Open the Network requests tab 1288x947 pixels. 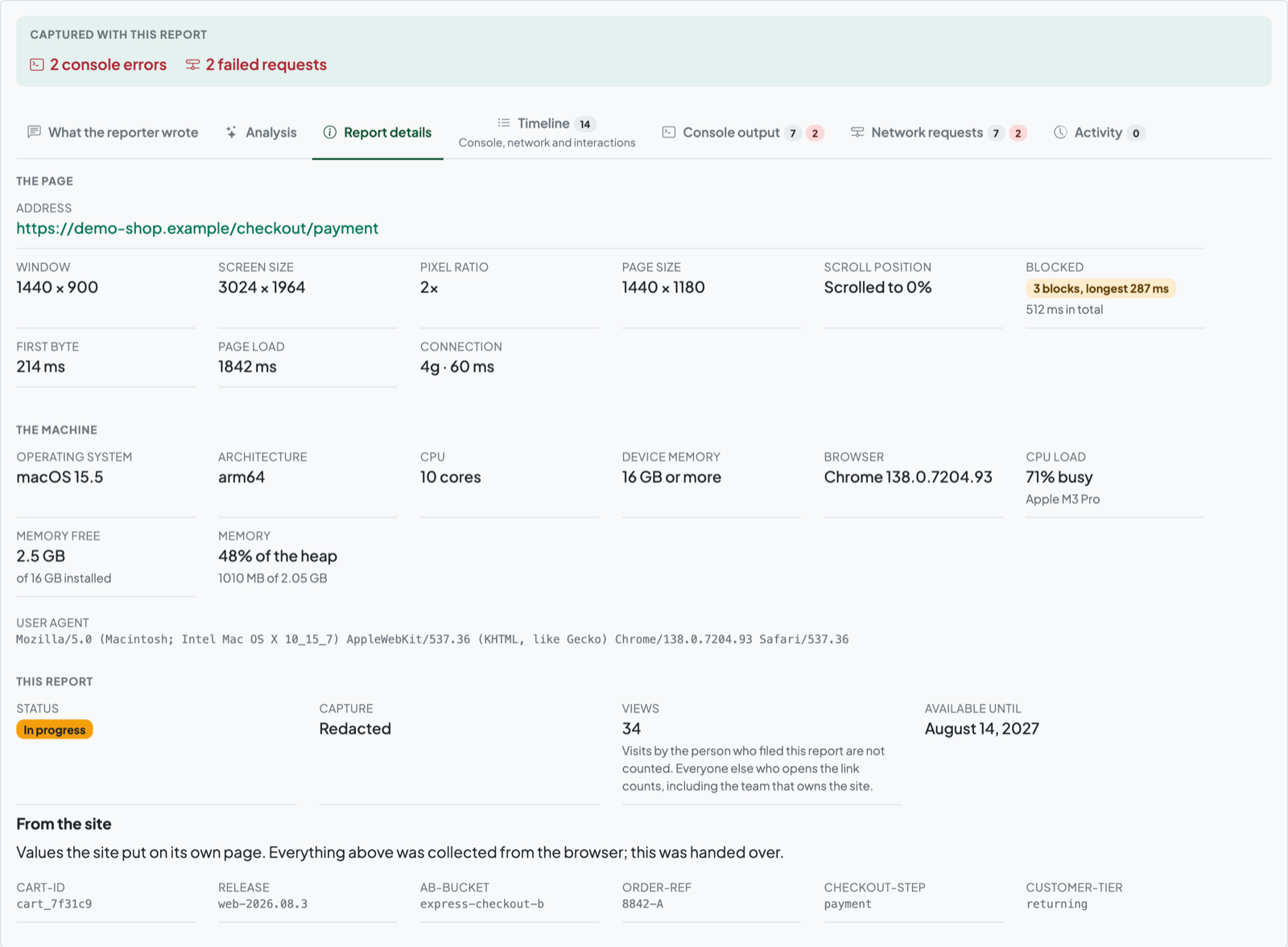[938, 132]
